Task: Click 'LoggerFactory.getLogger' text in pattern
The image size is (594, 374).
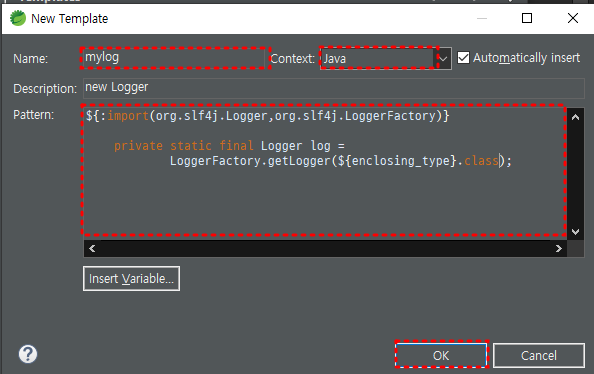Action: [250, 161]
